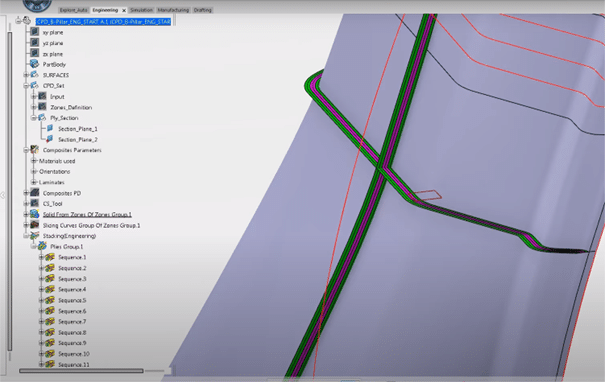Collapse the Ply_Section node

click(34, 118)
